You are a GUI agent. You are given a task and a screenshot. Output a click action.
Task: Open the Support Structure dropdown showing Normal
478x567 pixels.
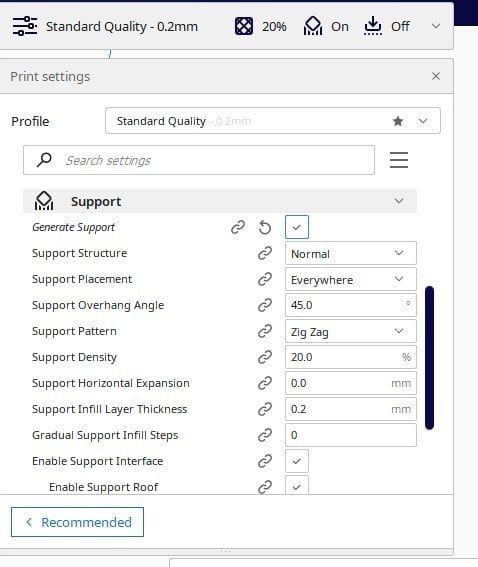coord(351,253)
